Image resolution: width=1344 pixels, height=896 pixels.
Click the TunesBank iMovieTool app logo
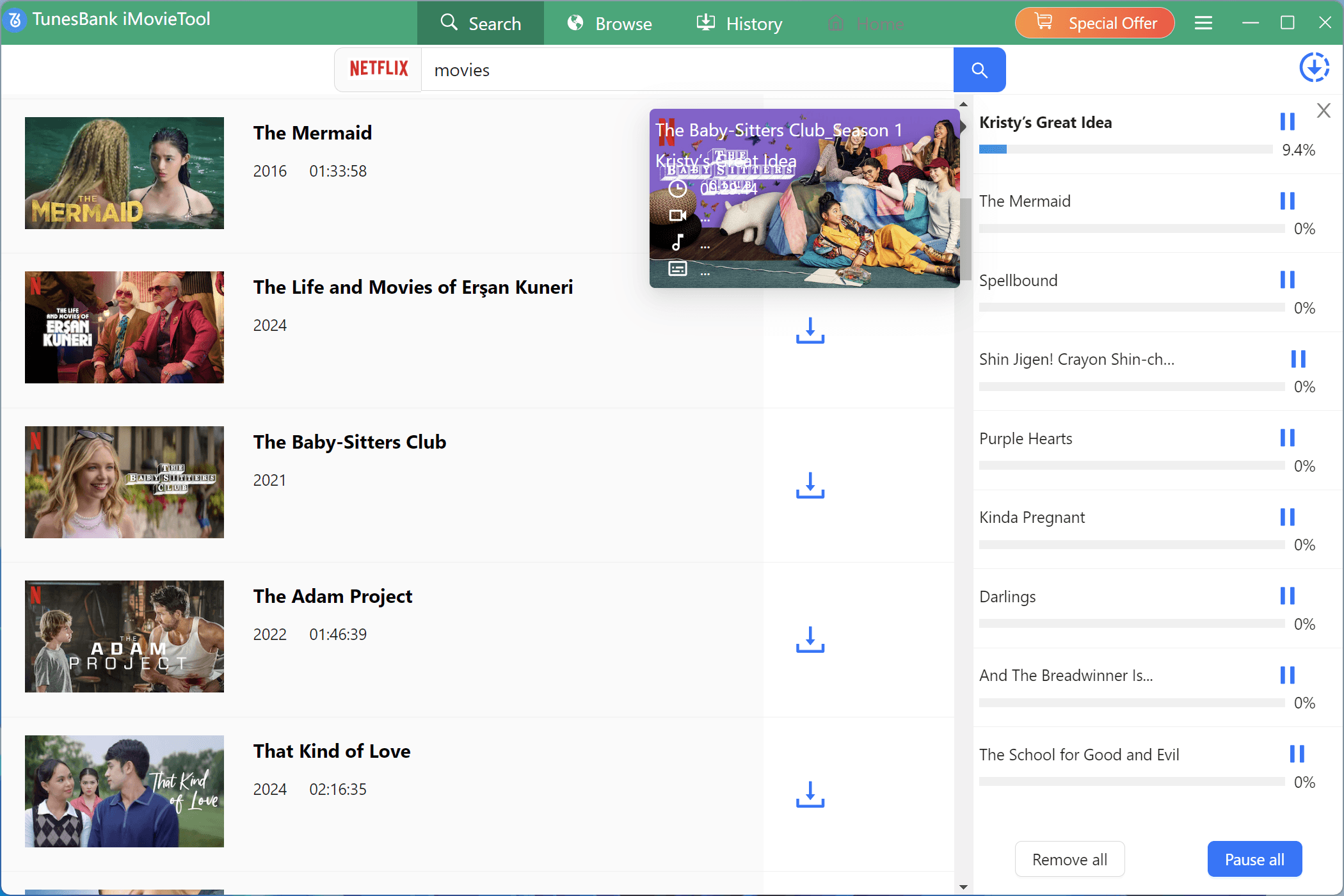(15, 20)
